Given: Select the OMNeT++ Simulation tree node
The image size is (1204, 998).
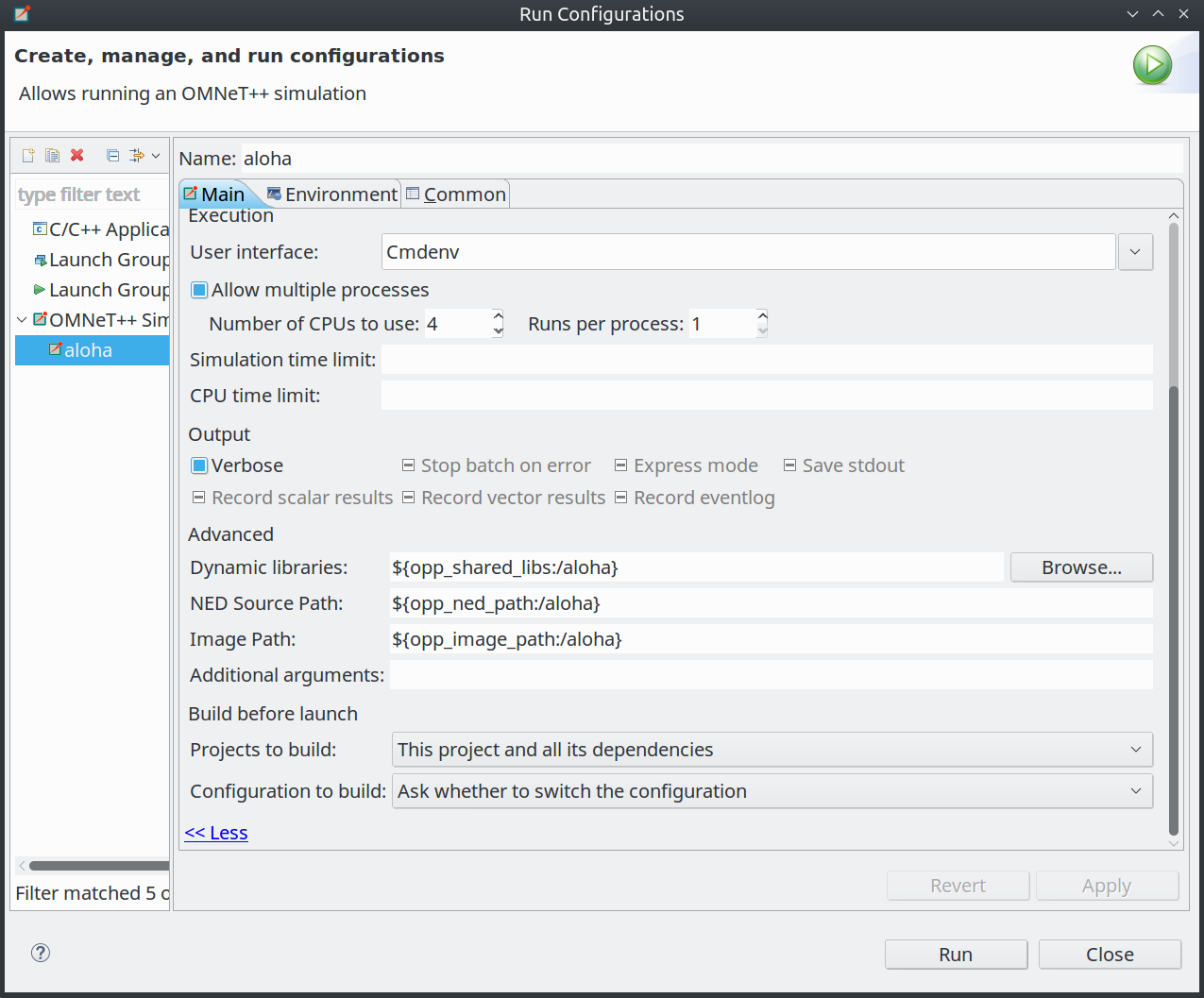Looking at the screenshot, I should (101, 320).
